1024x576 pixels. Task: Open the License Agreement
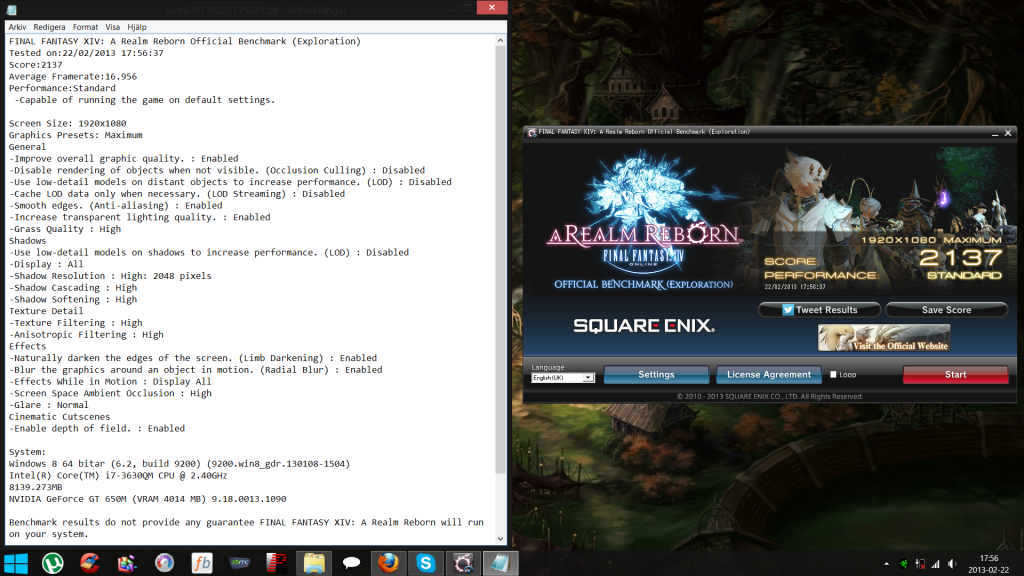click(x=768, y=374)
